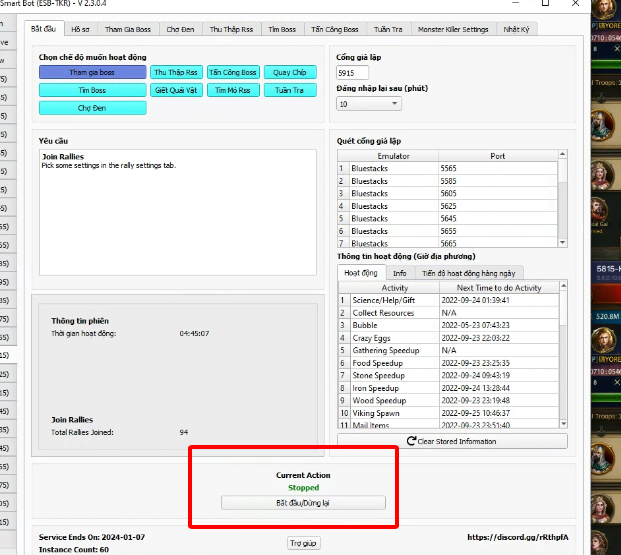
Task: Switch to the Monster Killer Settings tab
Action: click(454, 29)
